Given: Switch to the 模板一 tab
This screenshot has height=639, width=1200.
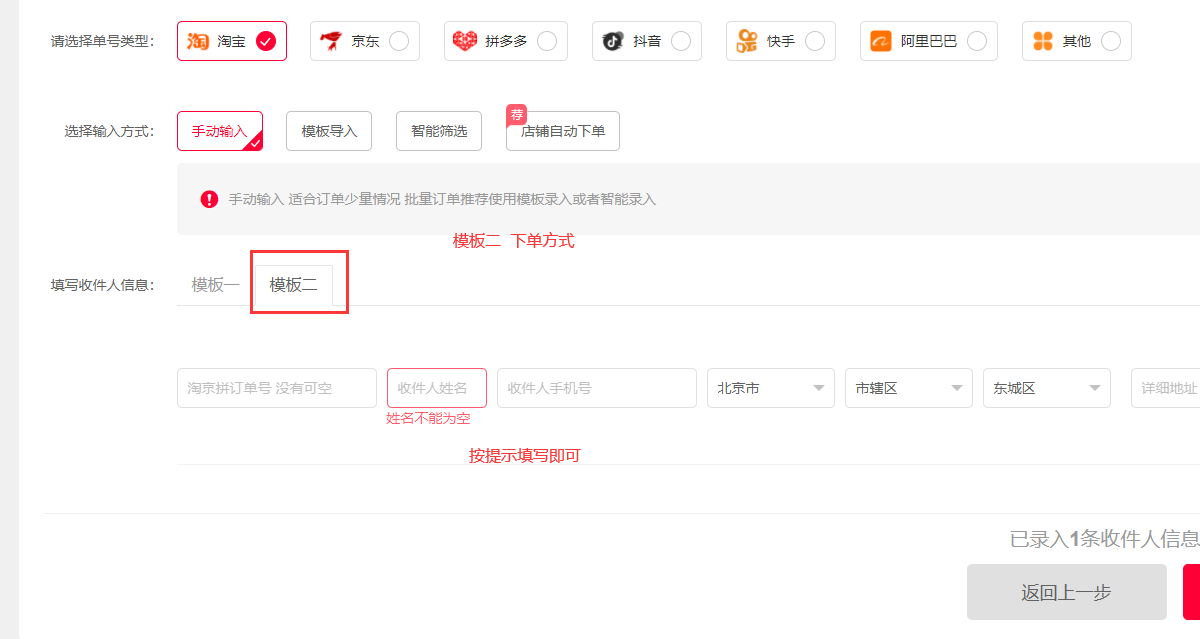Looking at the screenshot, I should pos(215,285).
